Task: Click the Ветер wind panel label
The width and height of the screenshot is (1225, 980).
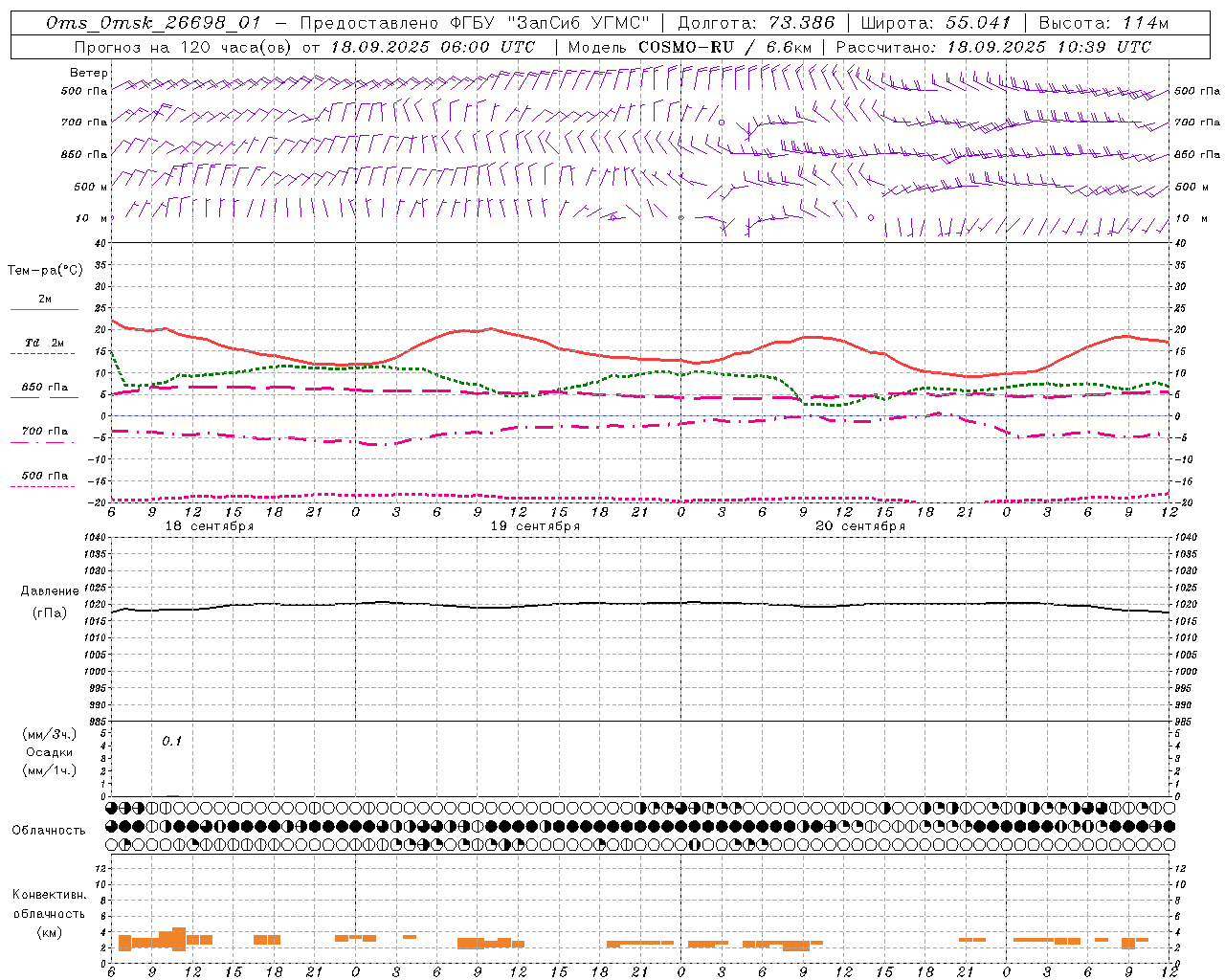Action: click(x=89, y=73)
